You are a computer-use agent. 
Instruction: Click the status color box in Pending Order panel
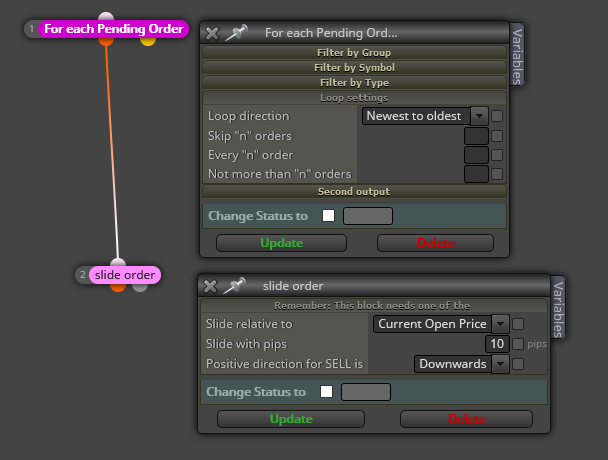click(368, 216)
